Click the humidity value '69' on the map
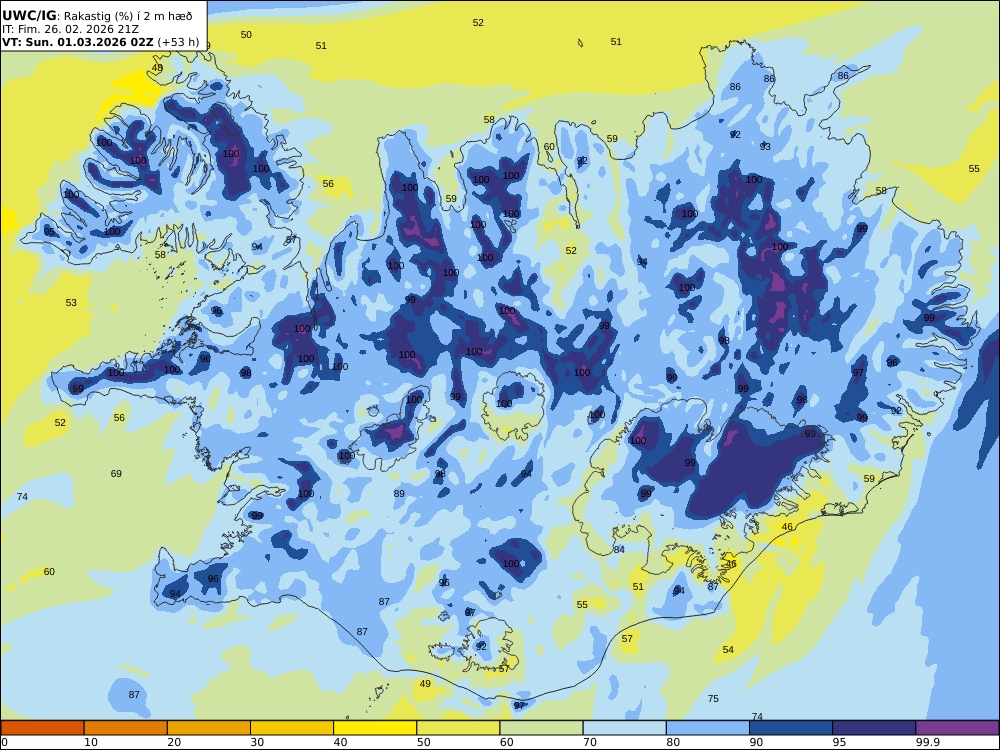This screenshot has height=750, width=1000. (116, 474)
